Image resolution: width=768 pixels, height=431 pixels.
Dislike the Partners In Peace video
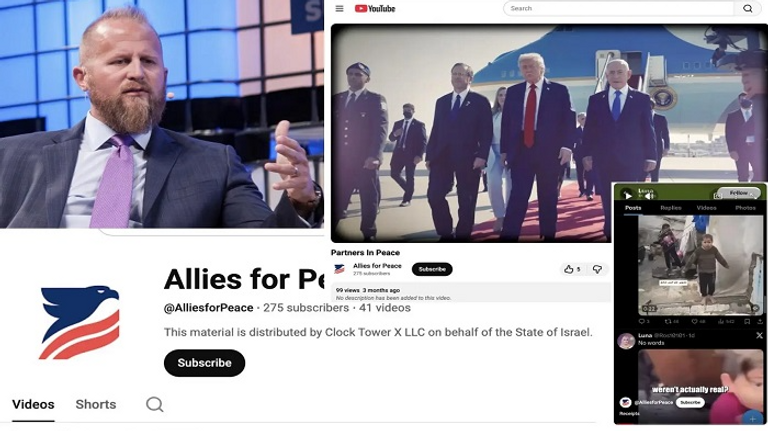tap(597, 269)
